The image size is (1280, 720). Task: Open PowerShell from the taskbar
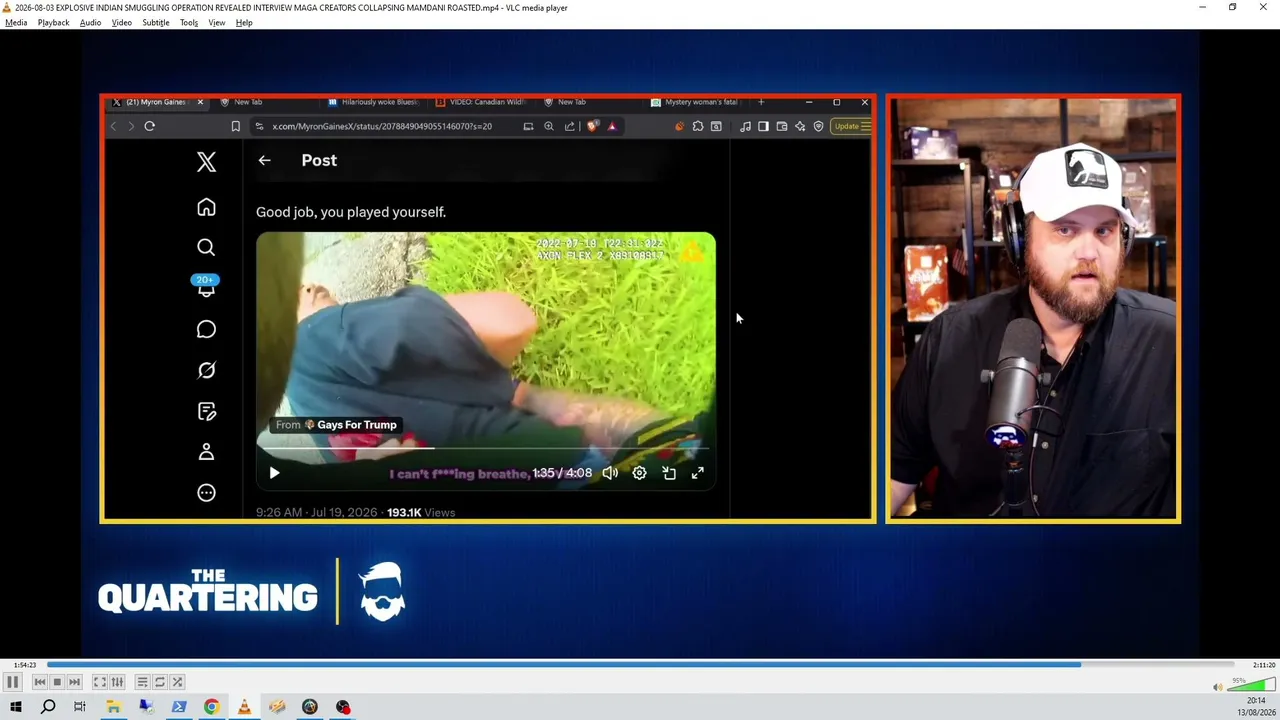(179, 707)
